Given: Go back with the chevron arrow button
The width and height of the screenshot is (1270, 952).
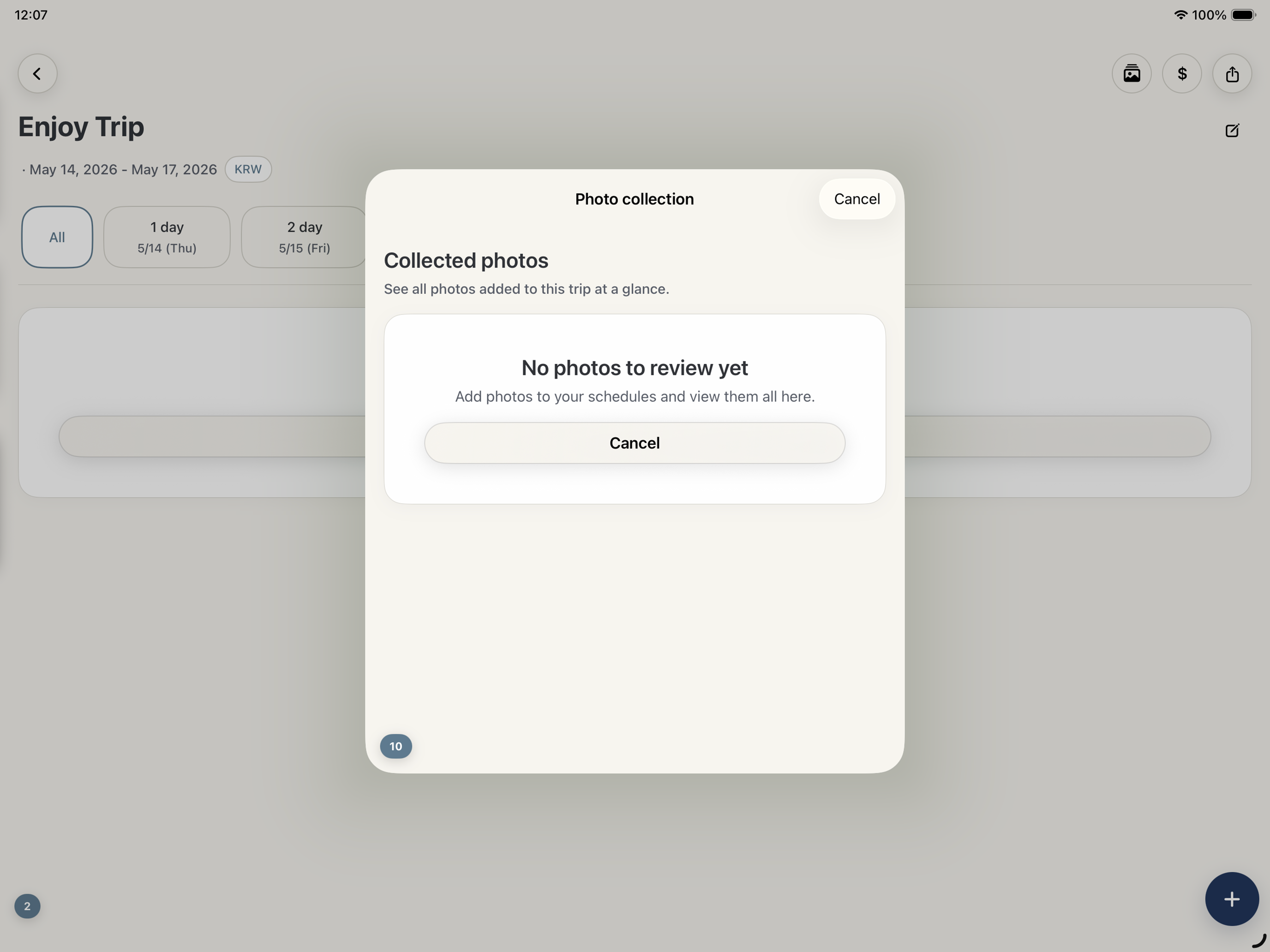Looking at the screenshot, I should (x=37, y=73).
